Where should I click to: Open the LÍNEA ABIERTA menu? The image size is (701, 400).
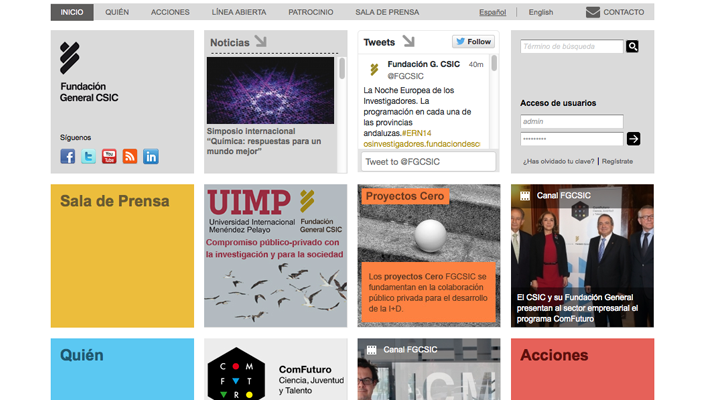(239, 12)
